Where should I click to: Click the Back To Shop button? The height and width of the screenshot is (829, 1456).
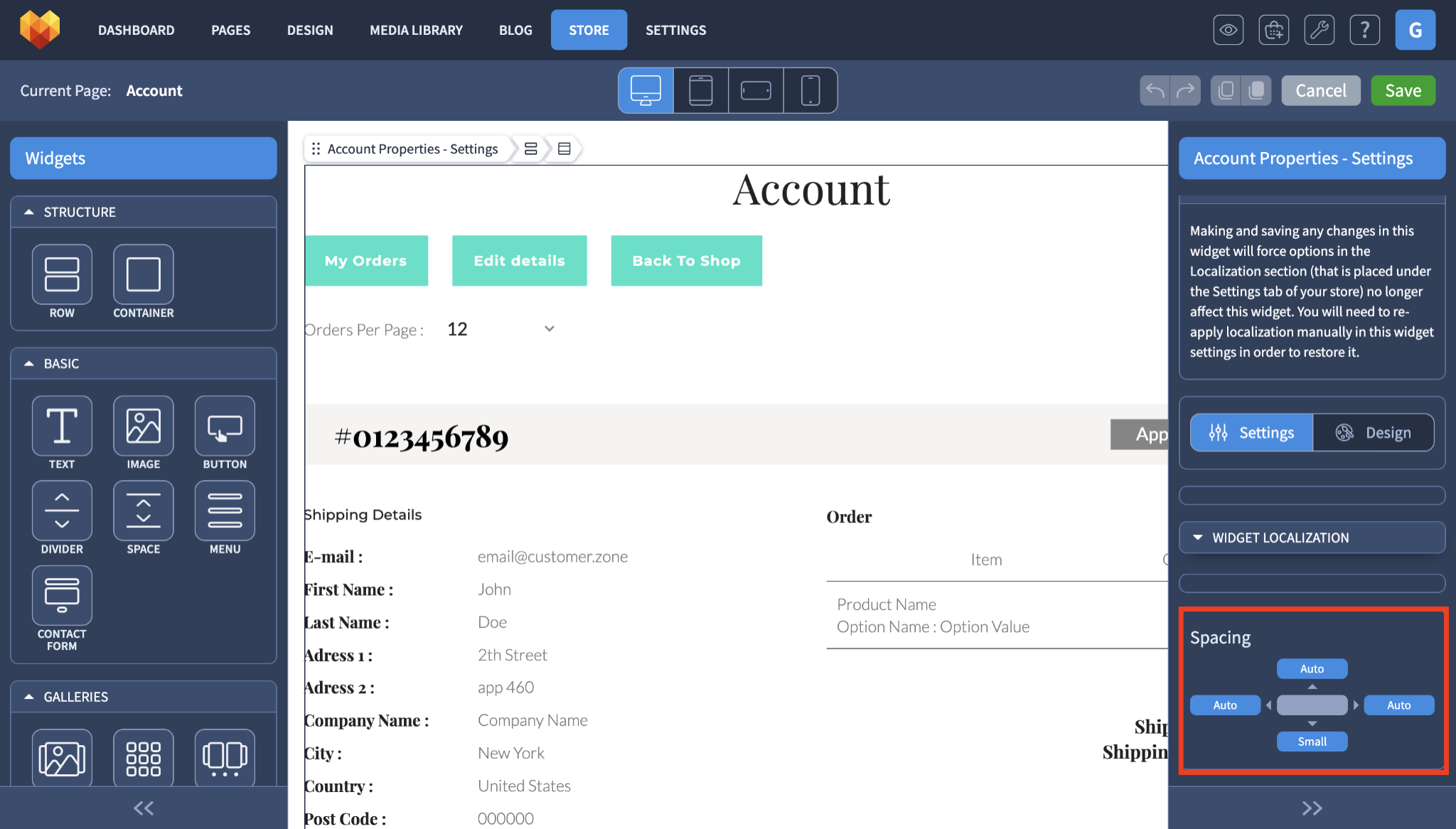[x=687, y=260]
